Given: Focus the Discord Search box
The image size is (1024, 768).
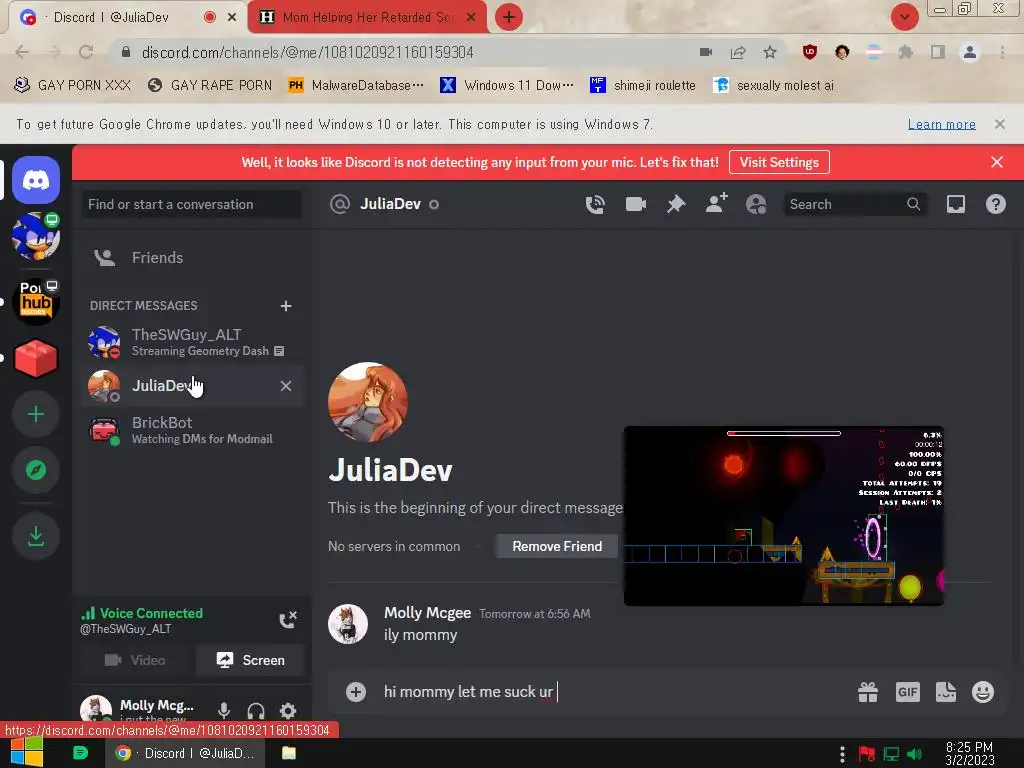Looking at the screenshot, I should (854, 204).
